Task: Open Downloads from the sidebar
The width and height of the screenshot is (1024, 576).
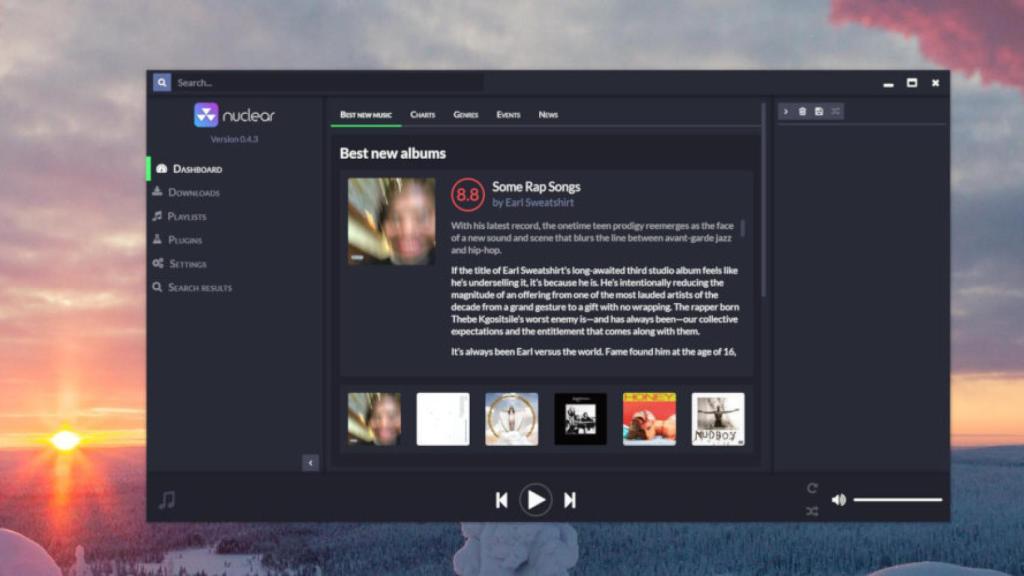Action: pos(193,193)
